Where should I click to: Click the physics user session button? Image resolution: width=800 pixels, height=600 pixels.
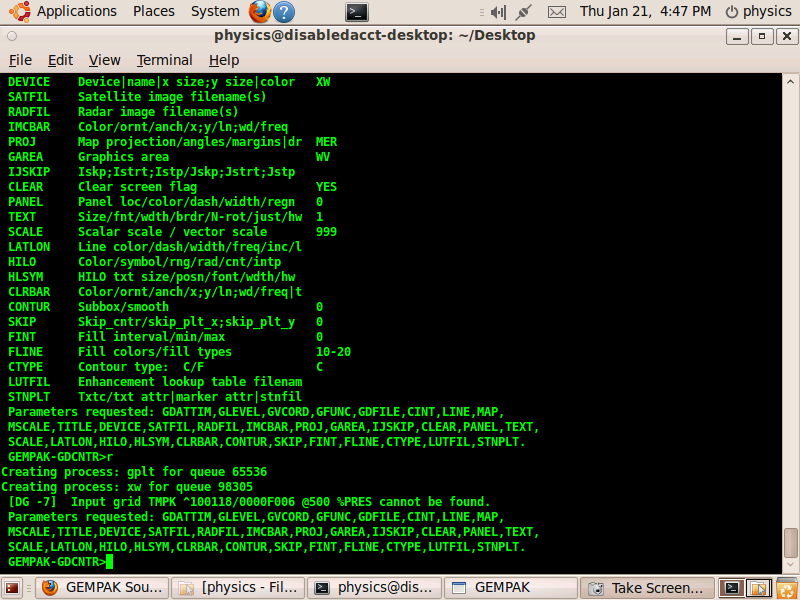coord(758,12)
